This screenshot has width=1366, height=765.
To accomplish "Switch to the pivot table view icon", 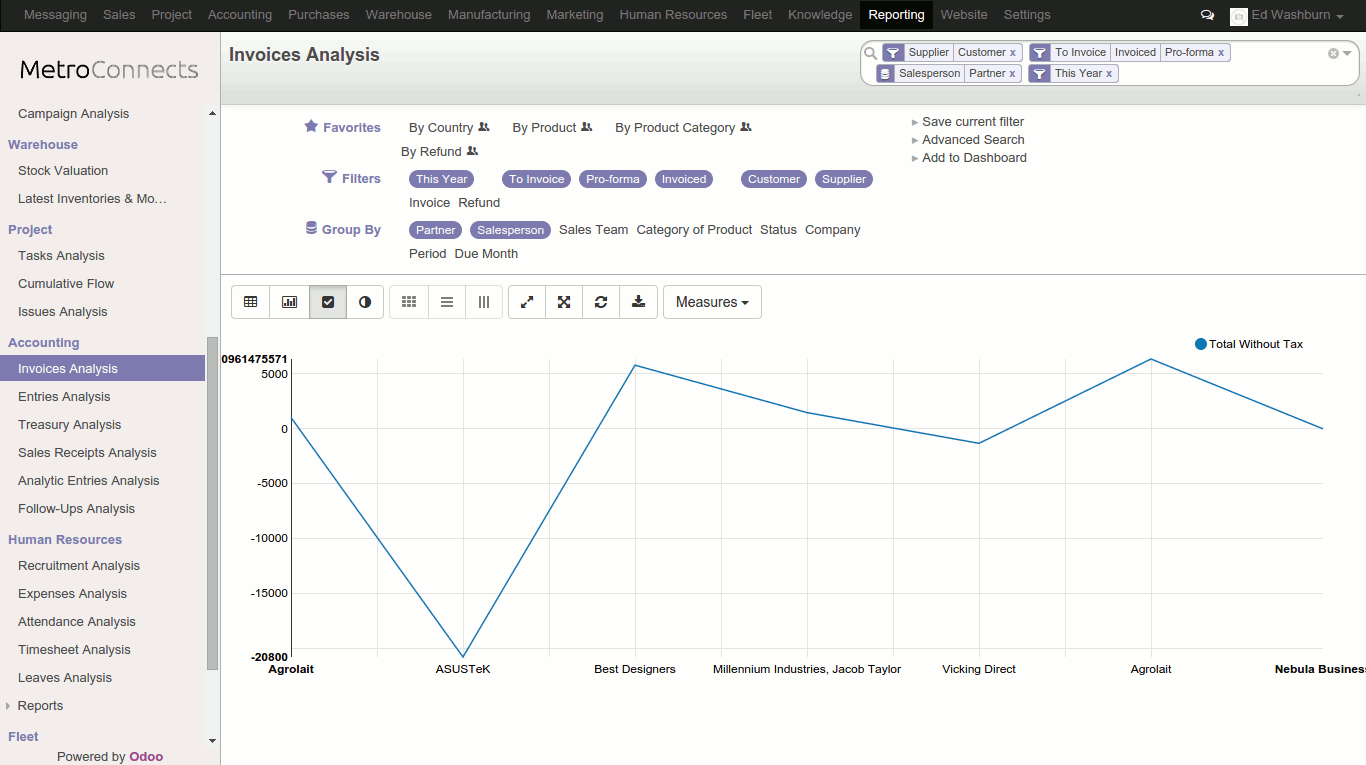I will (250, 302).
